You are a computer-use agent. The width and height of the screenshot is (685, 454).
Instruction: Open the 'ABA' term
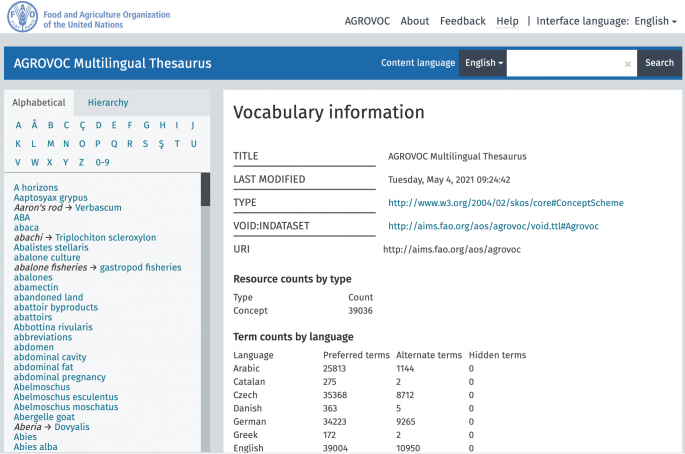coord(22,218)
